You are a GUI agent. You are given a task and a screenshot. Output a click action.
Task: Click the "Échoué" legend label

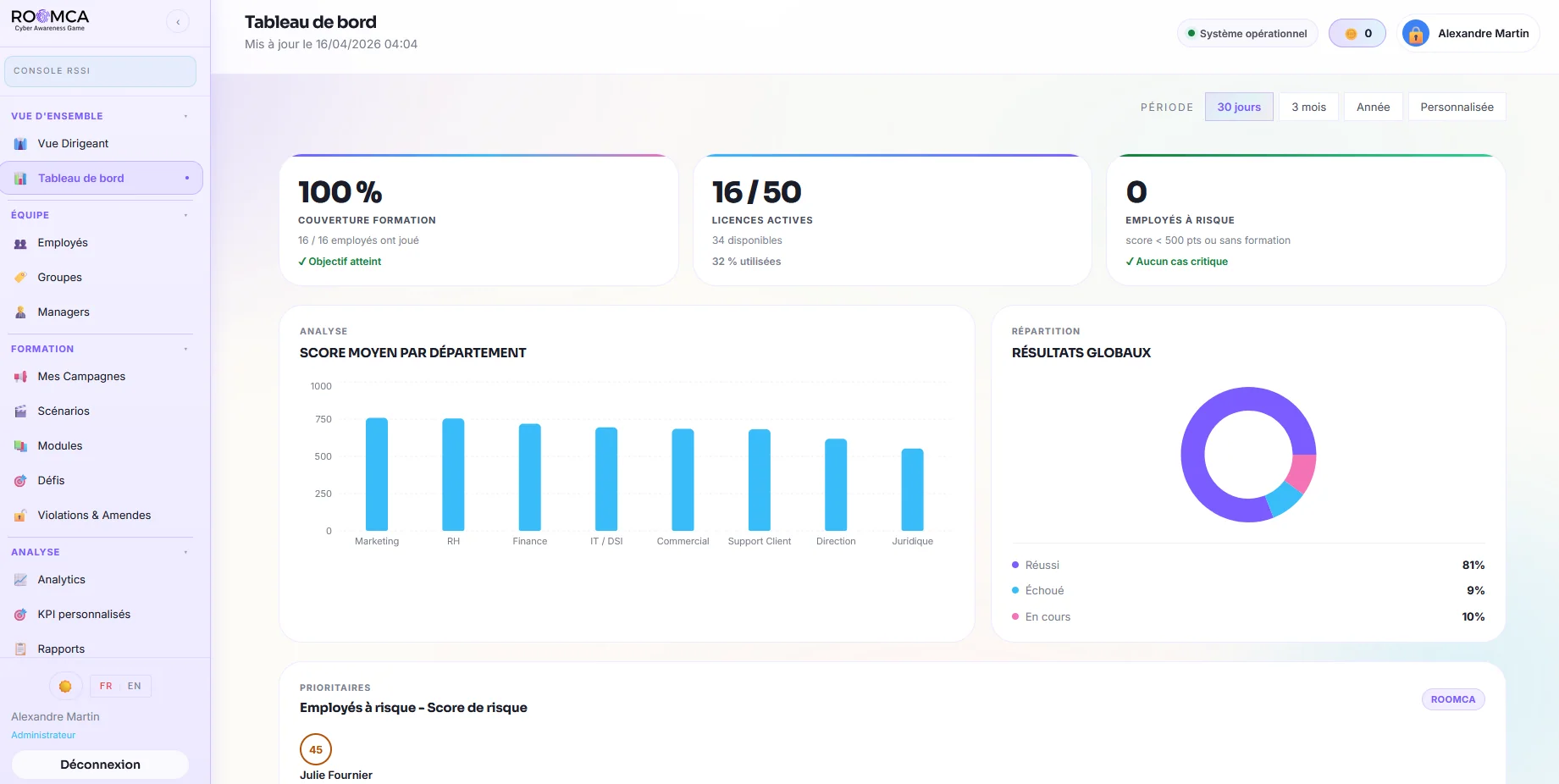tap(1045, 591)
